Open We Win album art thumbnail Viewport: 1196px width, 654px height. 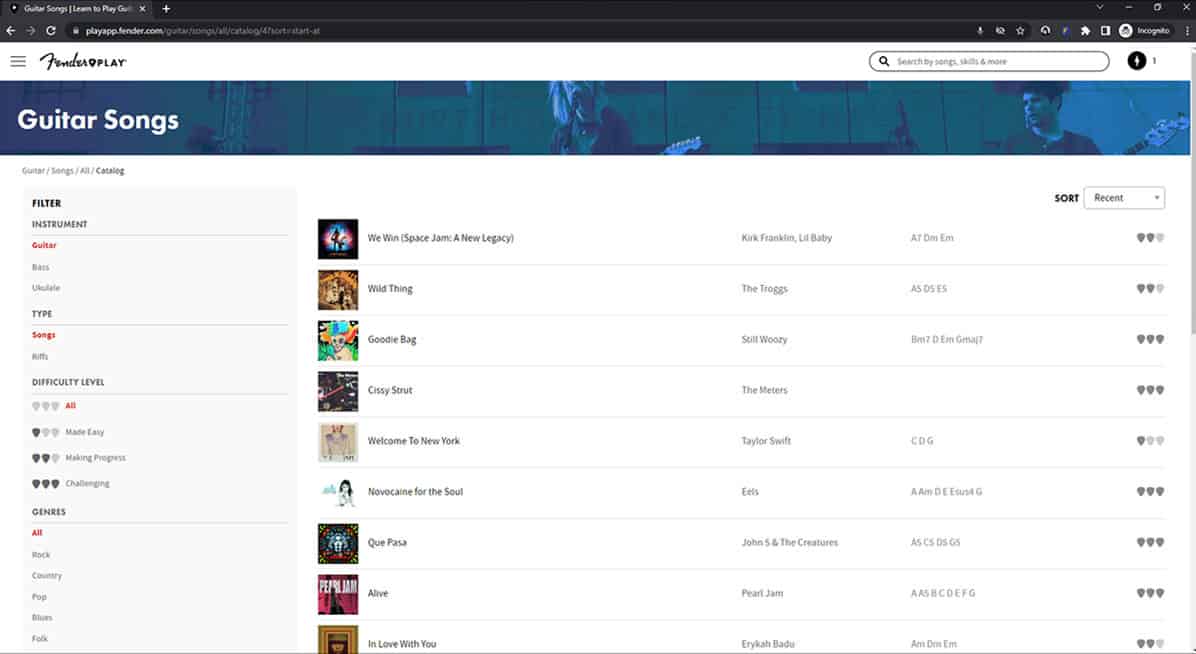(338, 239)
